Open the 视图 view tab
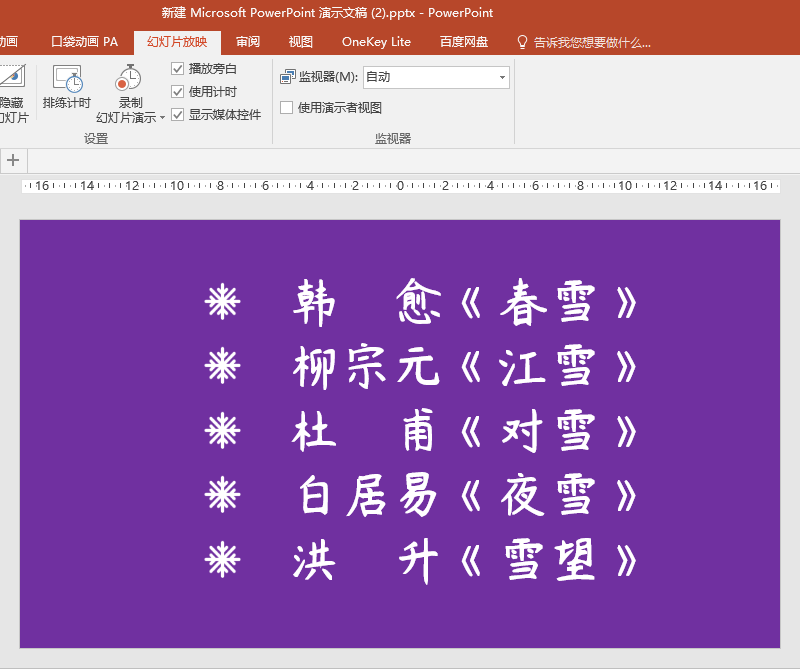Image resolution: width=800 pixels, height=669 pixels. 301,42
